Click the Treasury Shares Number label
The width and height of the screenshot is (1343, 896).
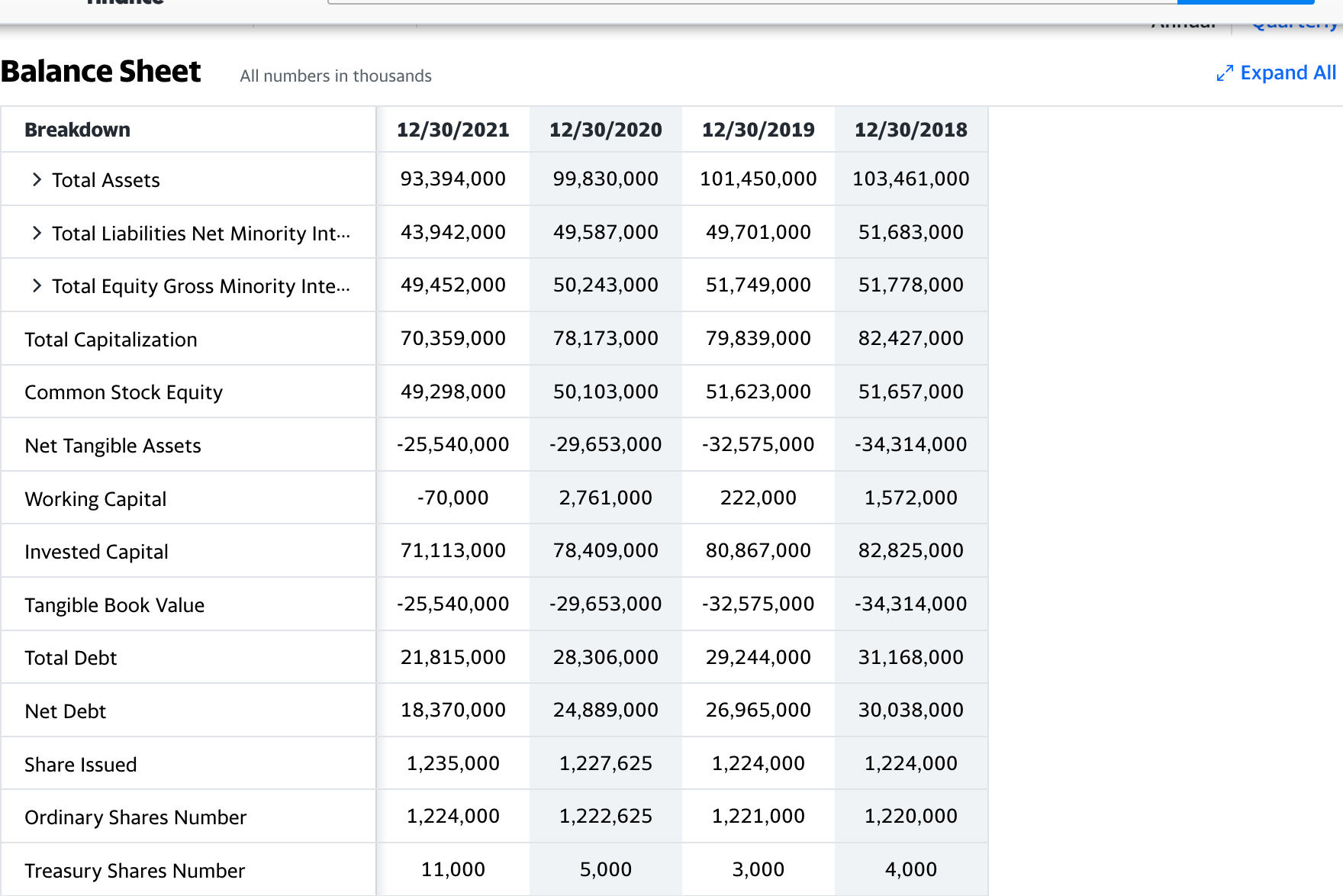click(x=134, y=871)
